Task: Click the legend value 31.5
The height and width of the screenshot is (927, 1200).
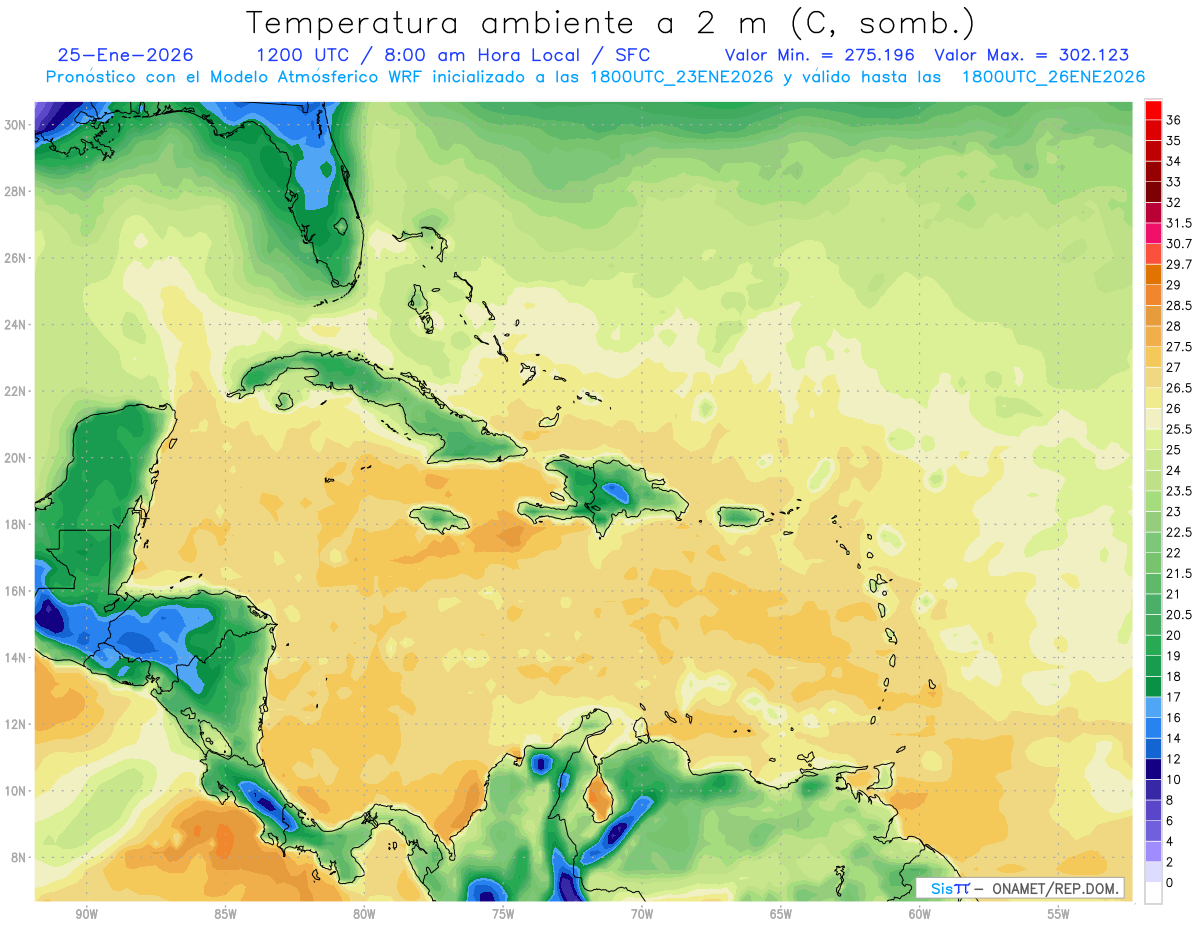Action: (x=1179, y=223)
